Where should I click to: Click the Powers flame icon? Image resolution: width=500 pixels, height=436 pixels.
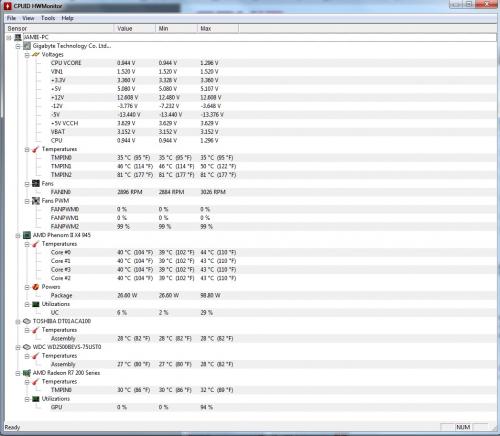point(36,287)
